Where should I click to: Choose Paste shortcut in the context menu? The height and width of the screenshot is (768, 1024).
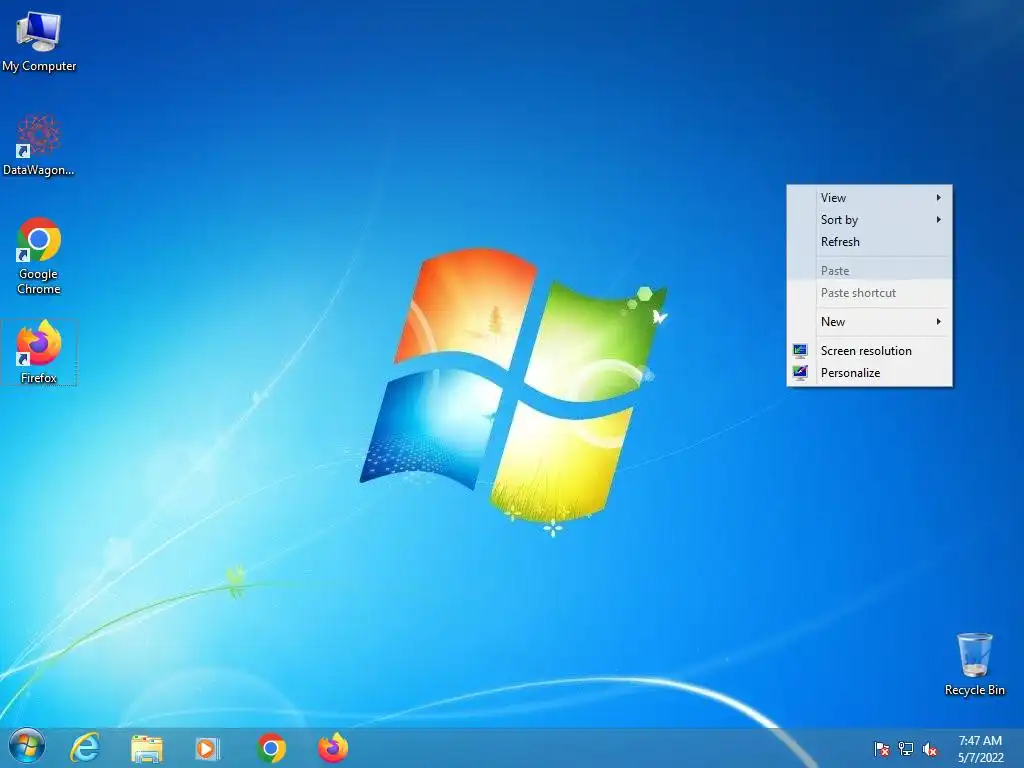(x=869, y=293)
